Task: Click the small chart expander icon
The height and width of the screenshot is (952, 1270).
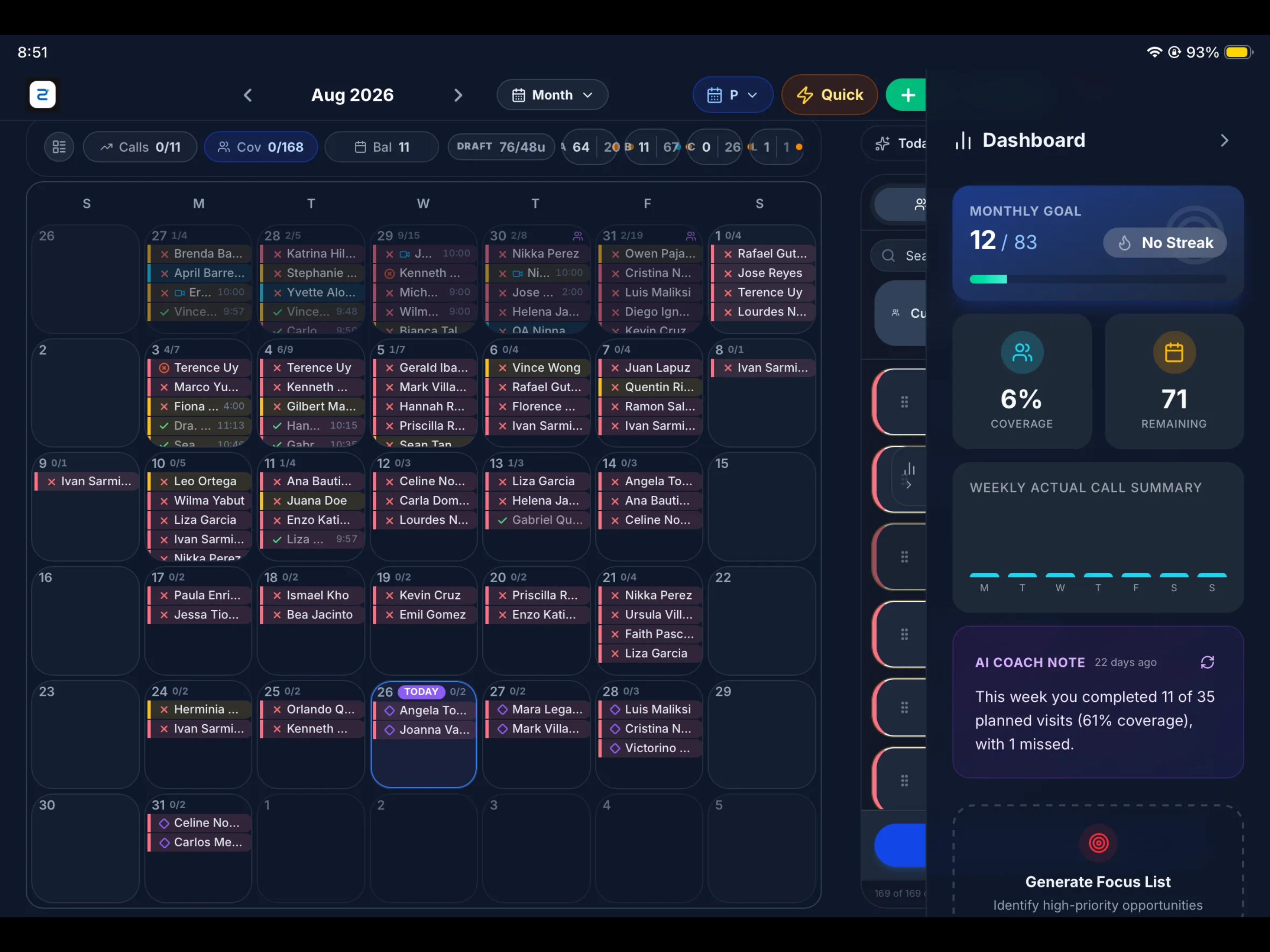Action: pos(909,477)
